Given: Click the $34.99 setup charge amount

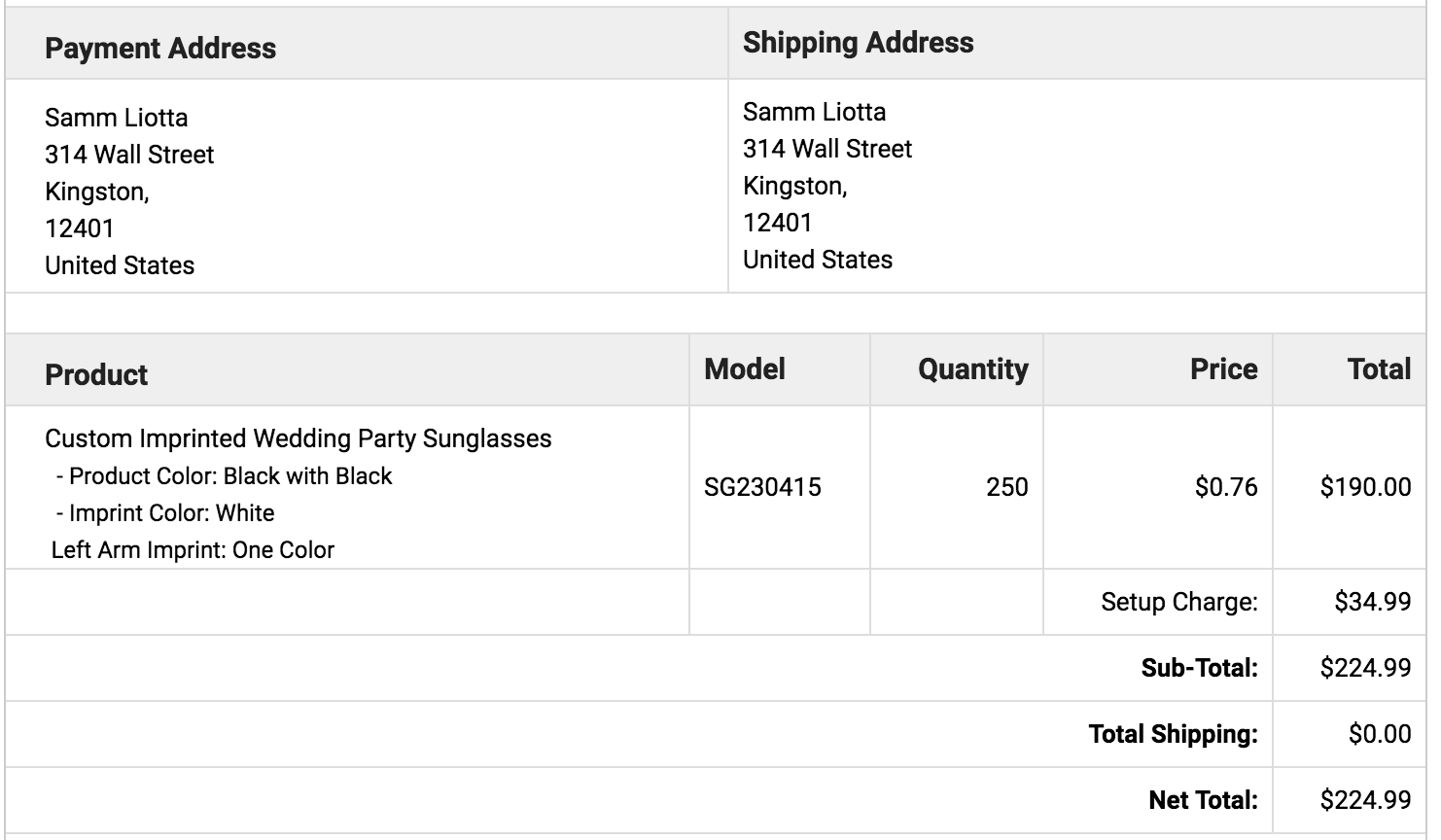Looking at the screenshot, I should click(x=1372, y=602).
